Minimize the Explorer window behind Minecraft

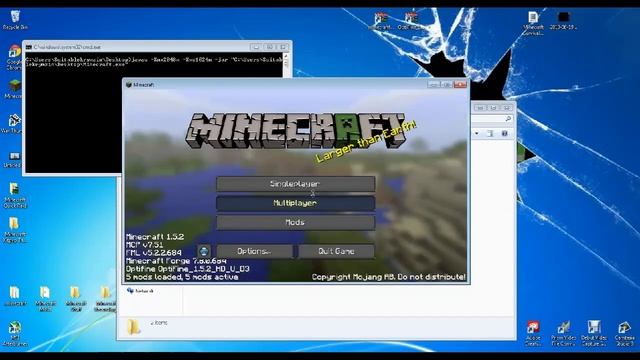point(480,108)
